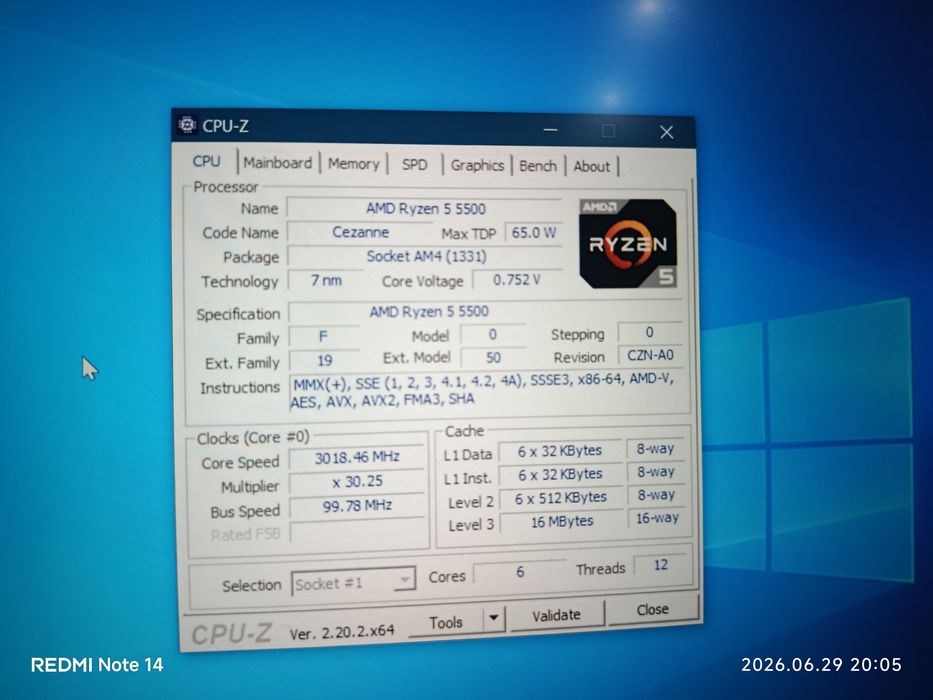Select the SPD tab
Image resolution: width=933 pixels, height=700 pixels.
pyautogui.click(x=414, y=165)
